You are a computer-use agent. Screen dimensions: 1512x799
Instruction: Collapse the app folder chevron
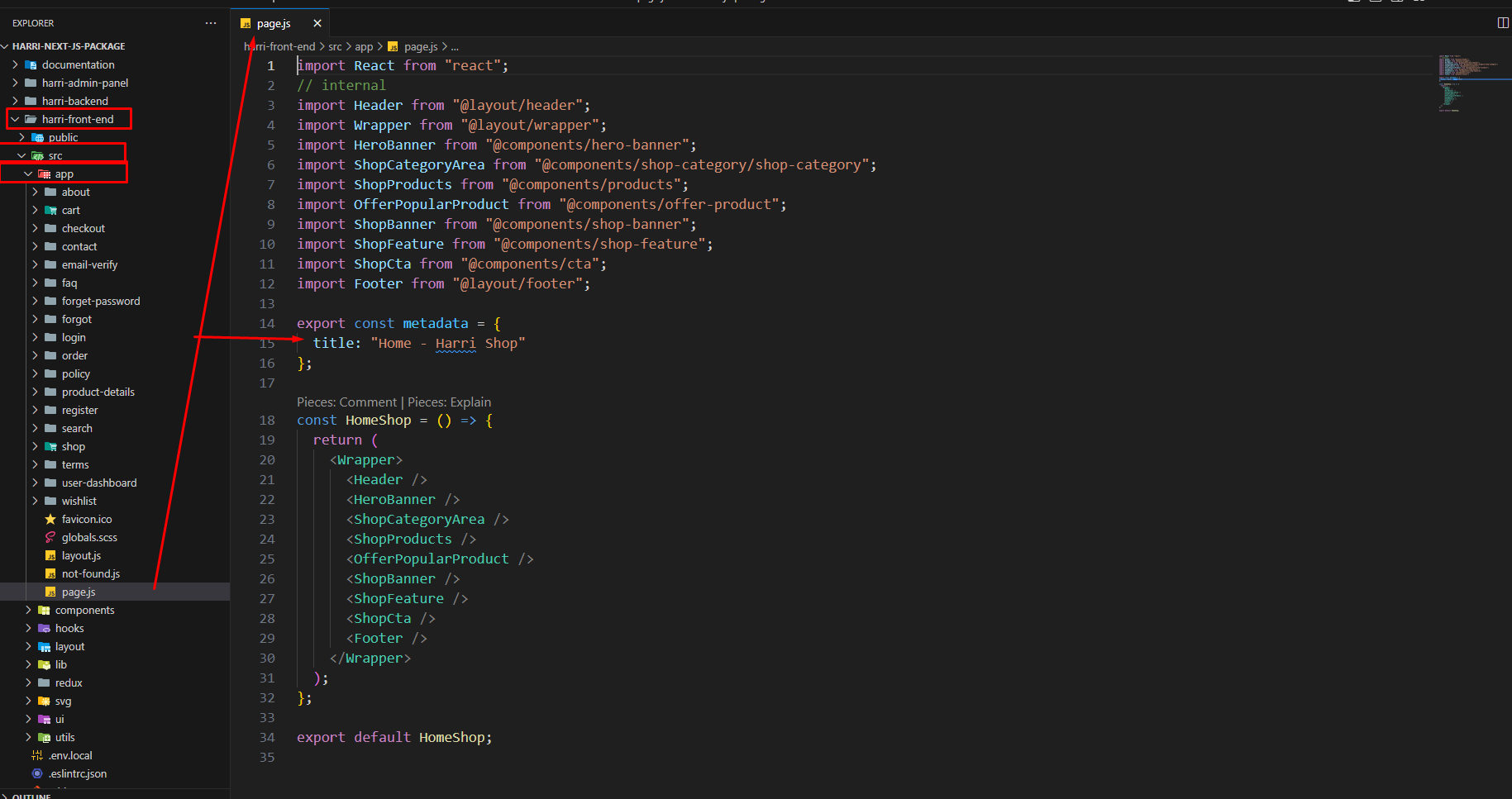28,174
